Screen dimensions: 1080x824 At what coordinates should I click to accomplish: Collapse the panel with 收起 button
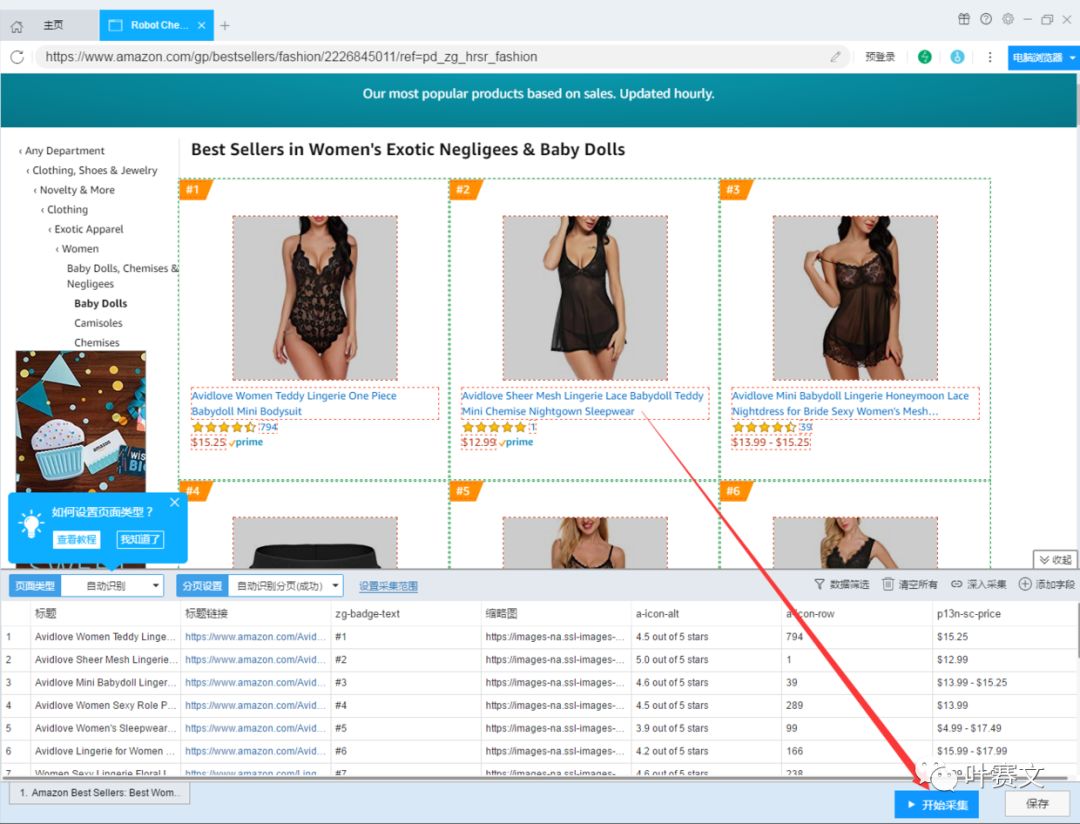(1055, 559)
